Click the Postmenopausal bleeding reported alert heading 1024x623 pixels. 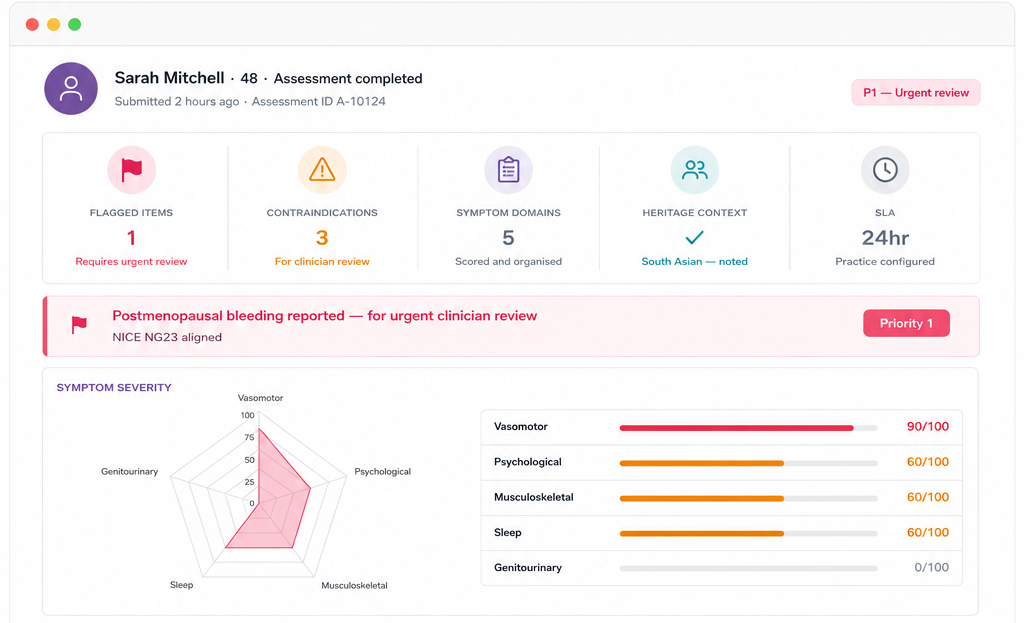click(x=325, y=315)
